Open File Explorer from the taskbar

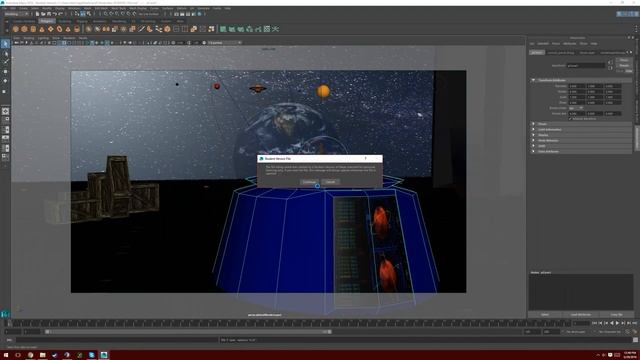(42, 355)
